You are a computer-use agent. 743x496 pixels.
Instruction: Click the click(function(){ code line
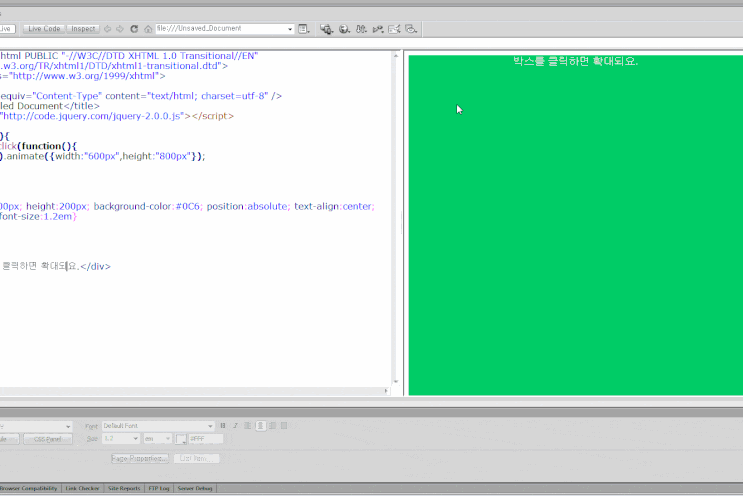click(38, 146)
